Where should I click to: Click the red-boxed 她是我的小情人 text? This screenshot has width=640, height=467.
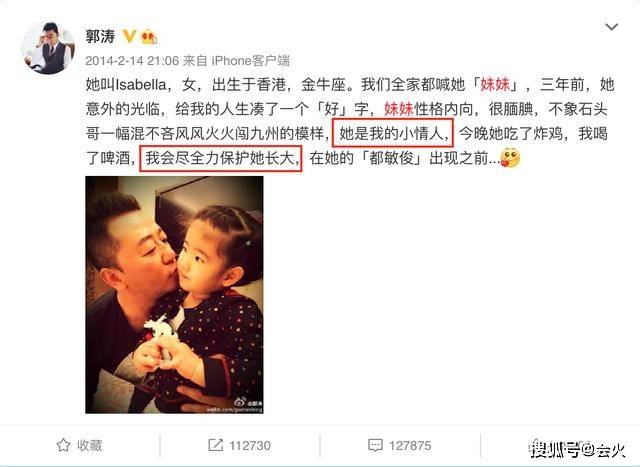[392, 133]
